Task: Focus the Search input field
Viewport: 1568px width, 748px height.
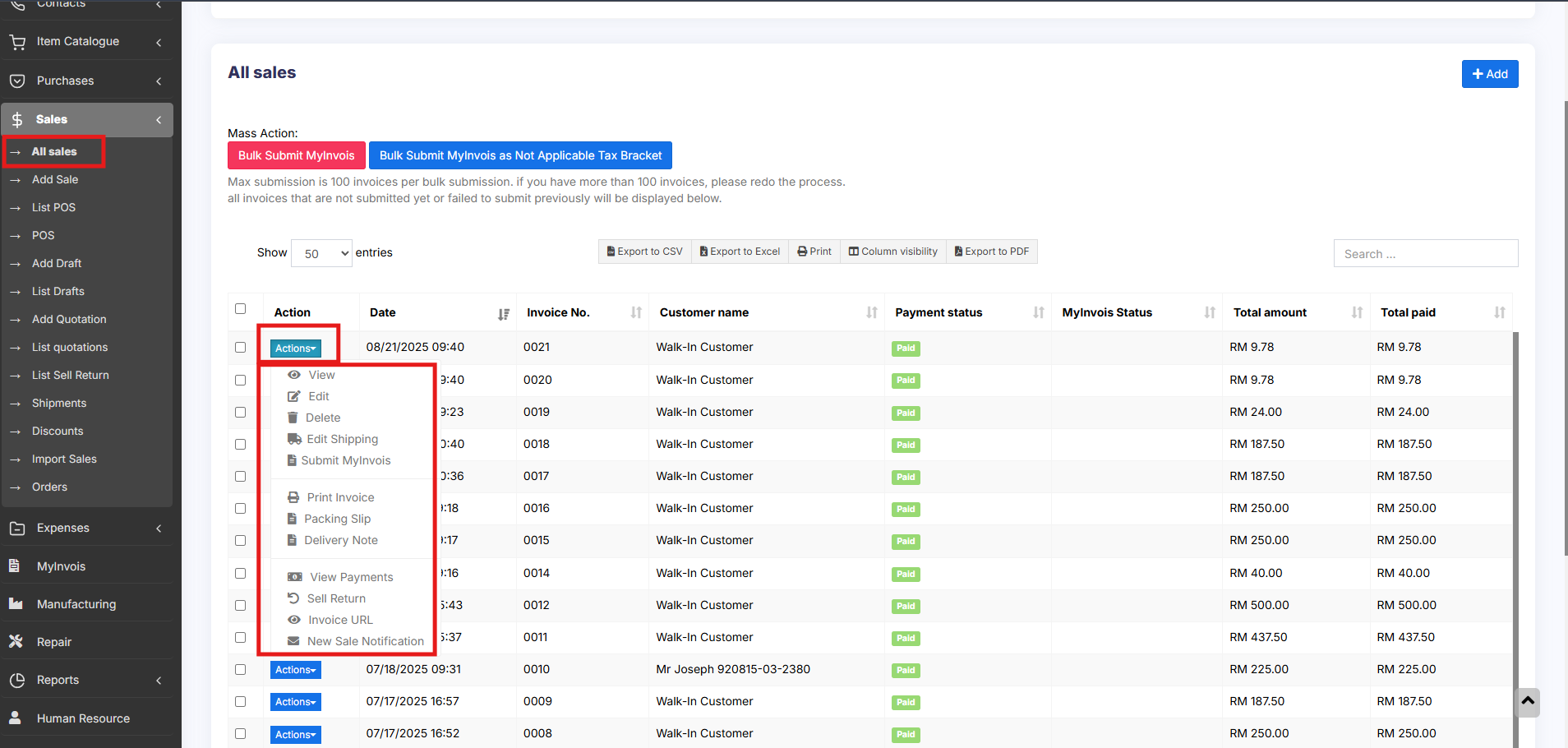Action: [1425, 254]
